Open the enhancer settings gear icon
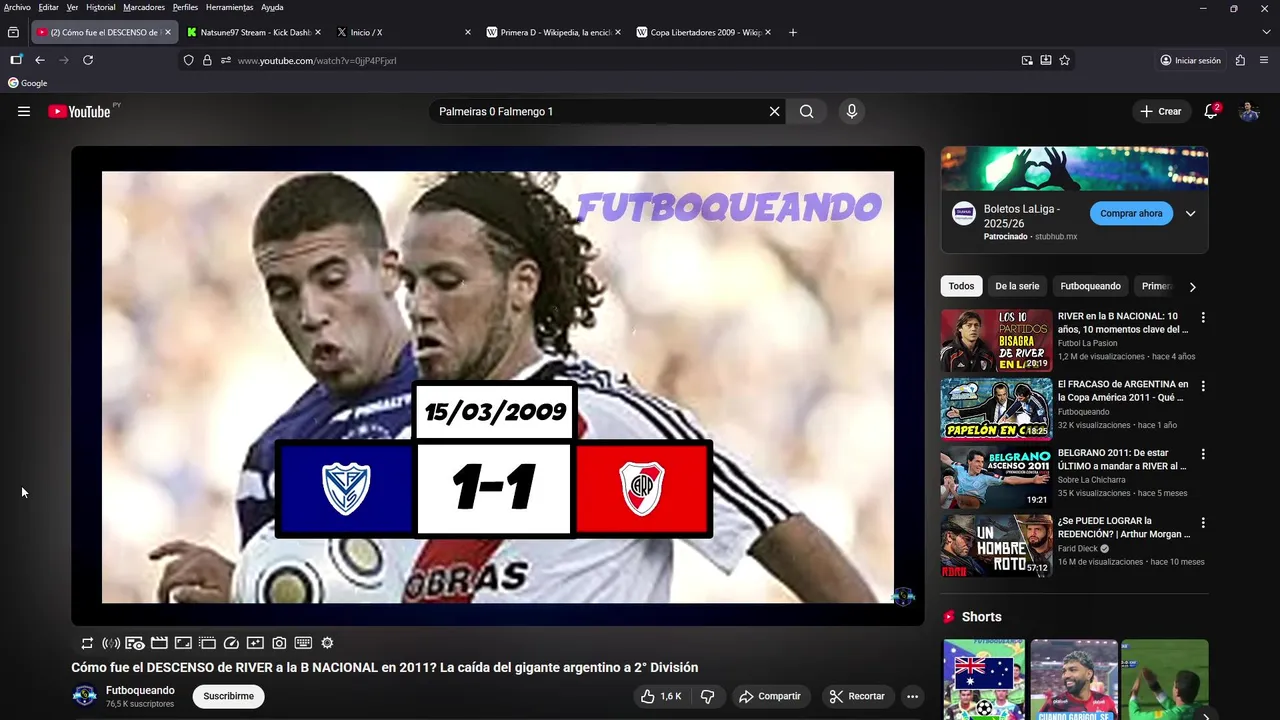 coord(327,643)
